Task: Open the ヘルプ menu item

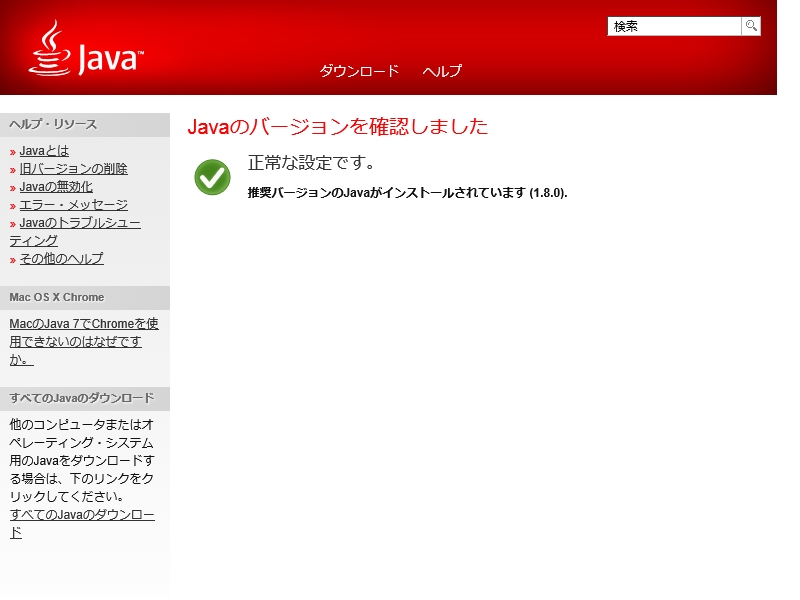Action: (x=442, y=70)
